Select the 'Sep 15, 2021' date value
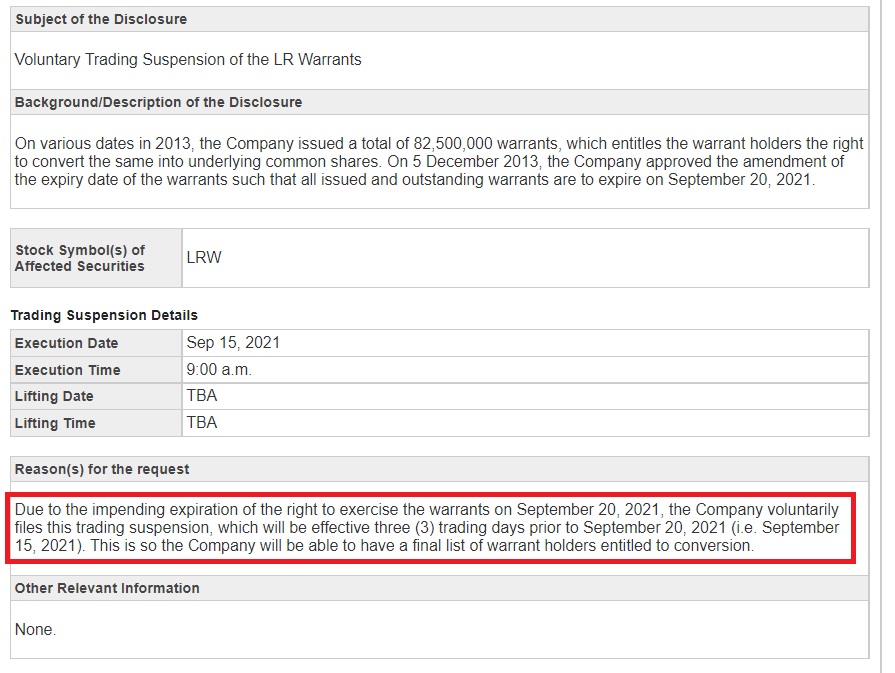This screenshot has height=673, width=895. (233, 342)
